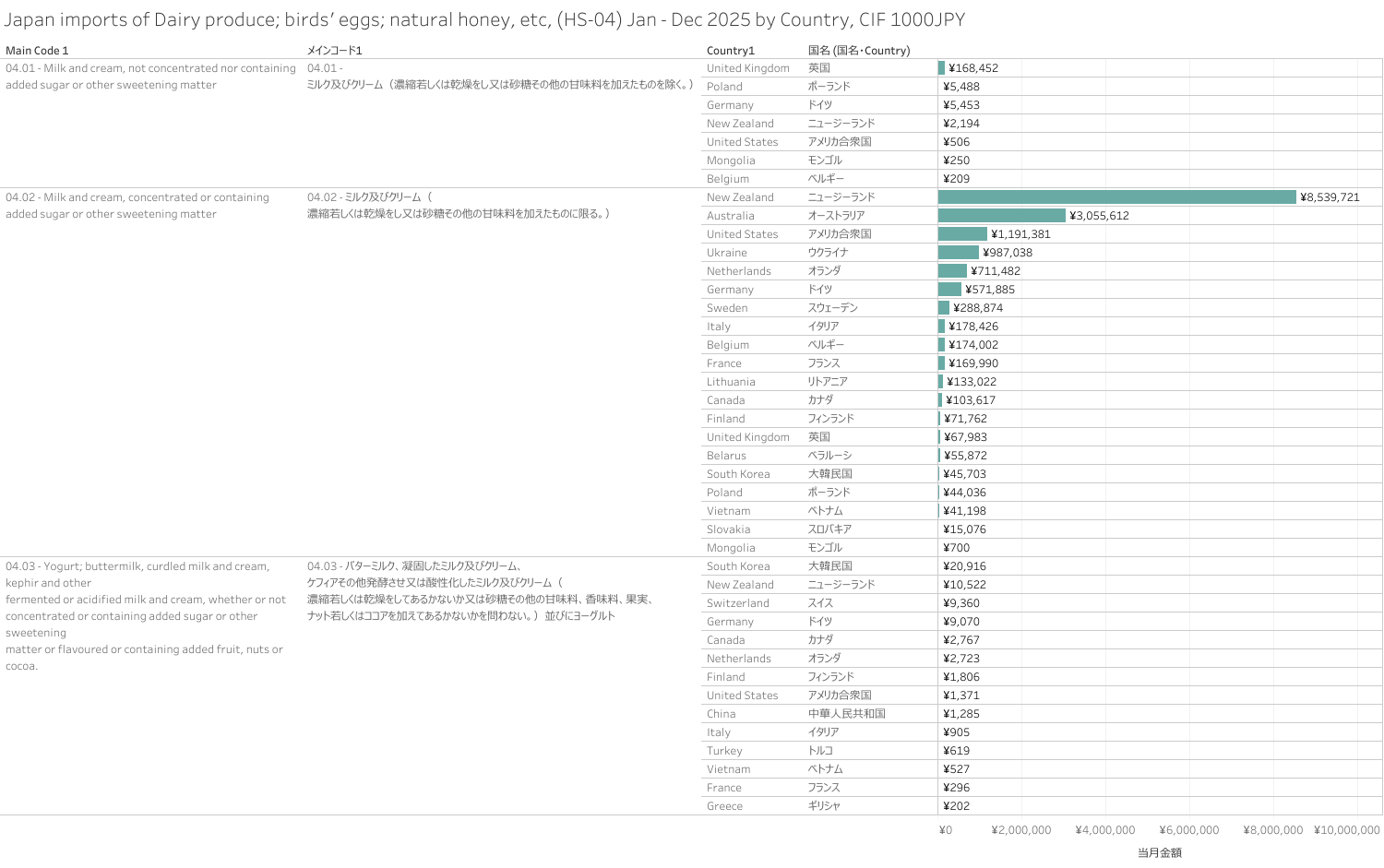This screenshot has height=868, width=1384.
Task: Click the '当月金額' axis title
Action: 1159,852
